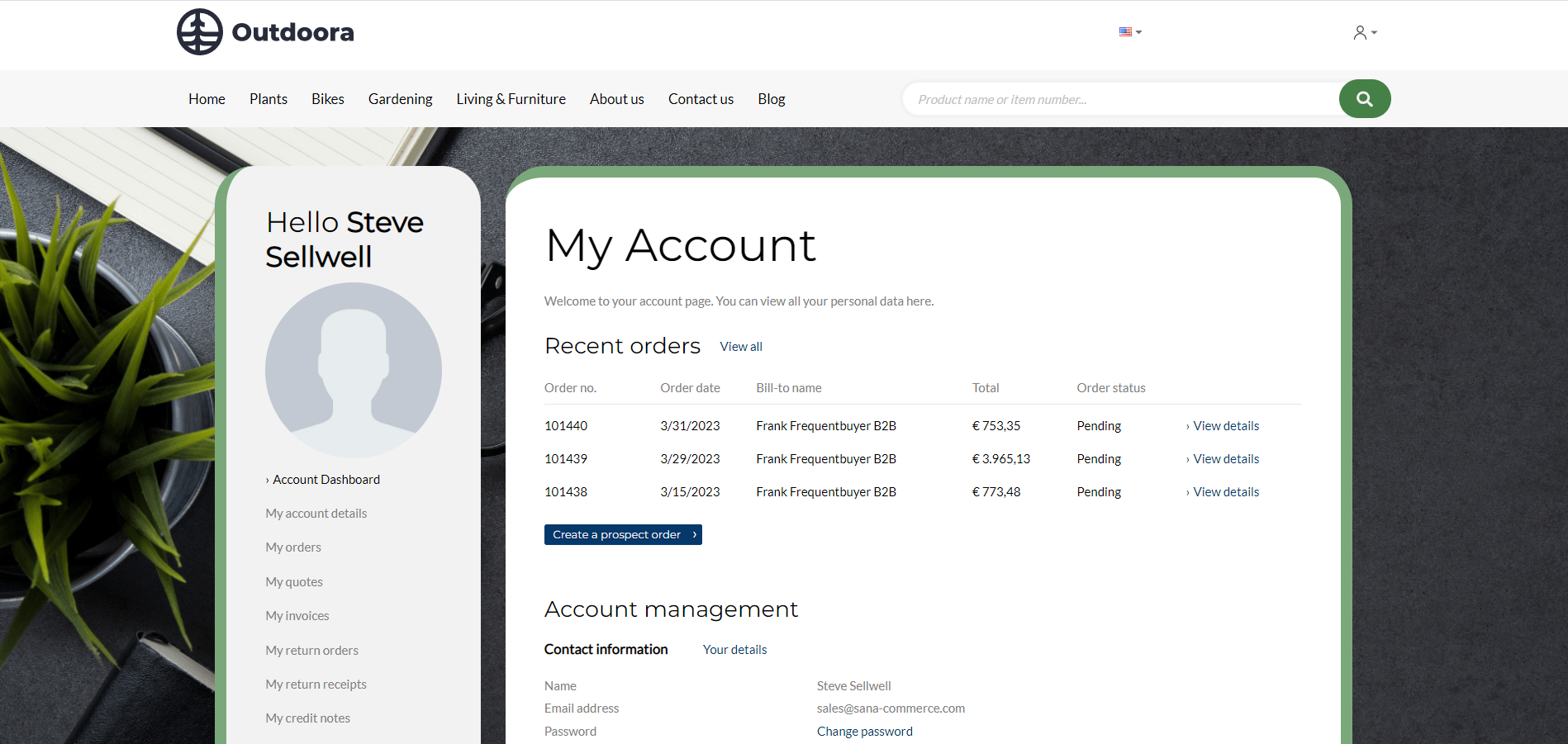Open the Contact us page
This screenshot has width=1568, height=744.
point(701,98)
